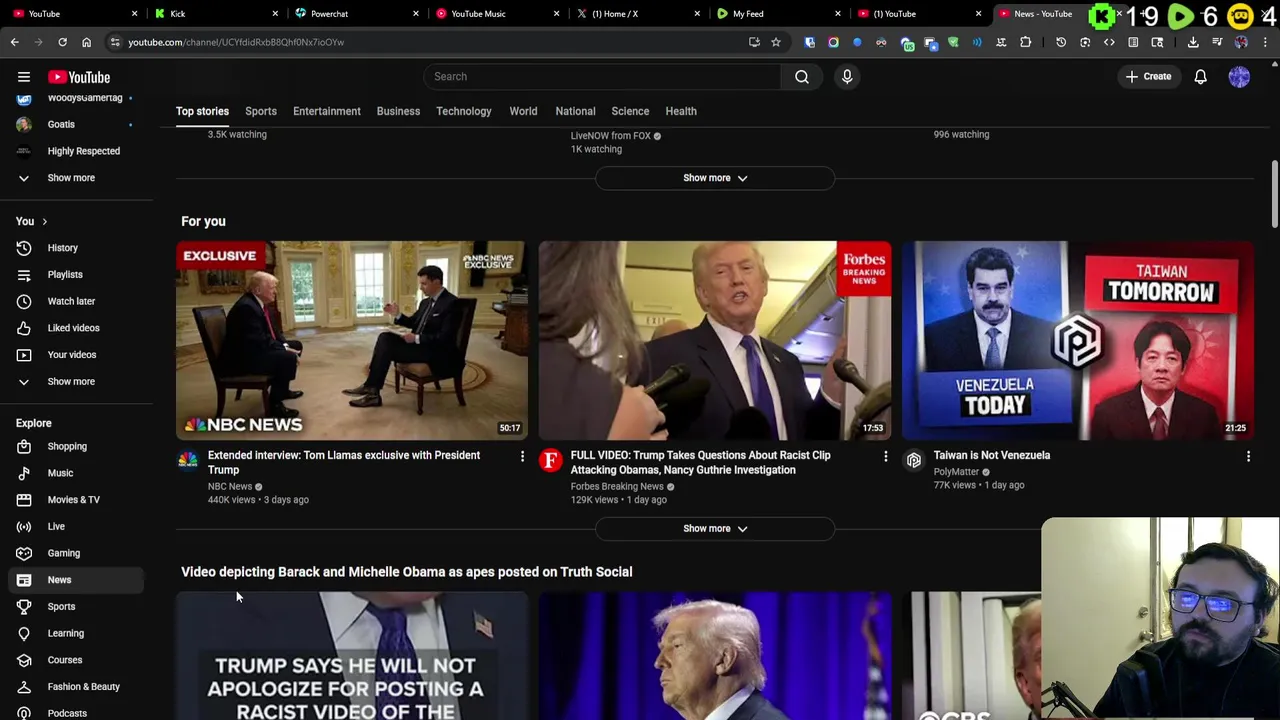Open Taiwan is Not Venezuela thumbnail
This screenshot has width=1280, height=720.
point(1078,340)
